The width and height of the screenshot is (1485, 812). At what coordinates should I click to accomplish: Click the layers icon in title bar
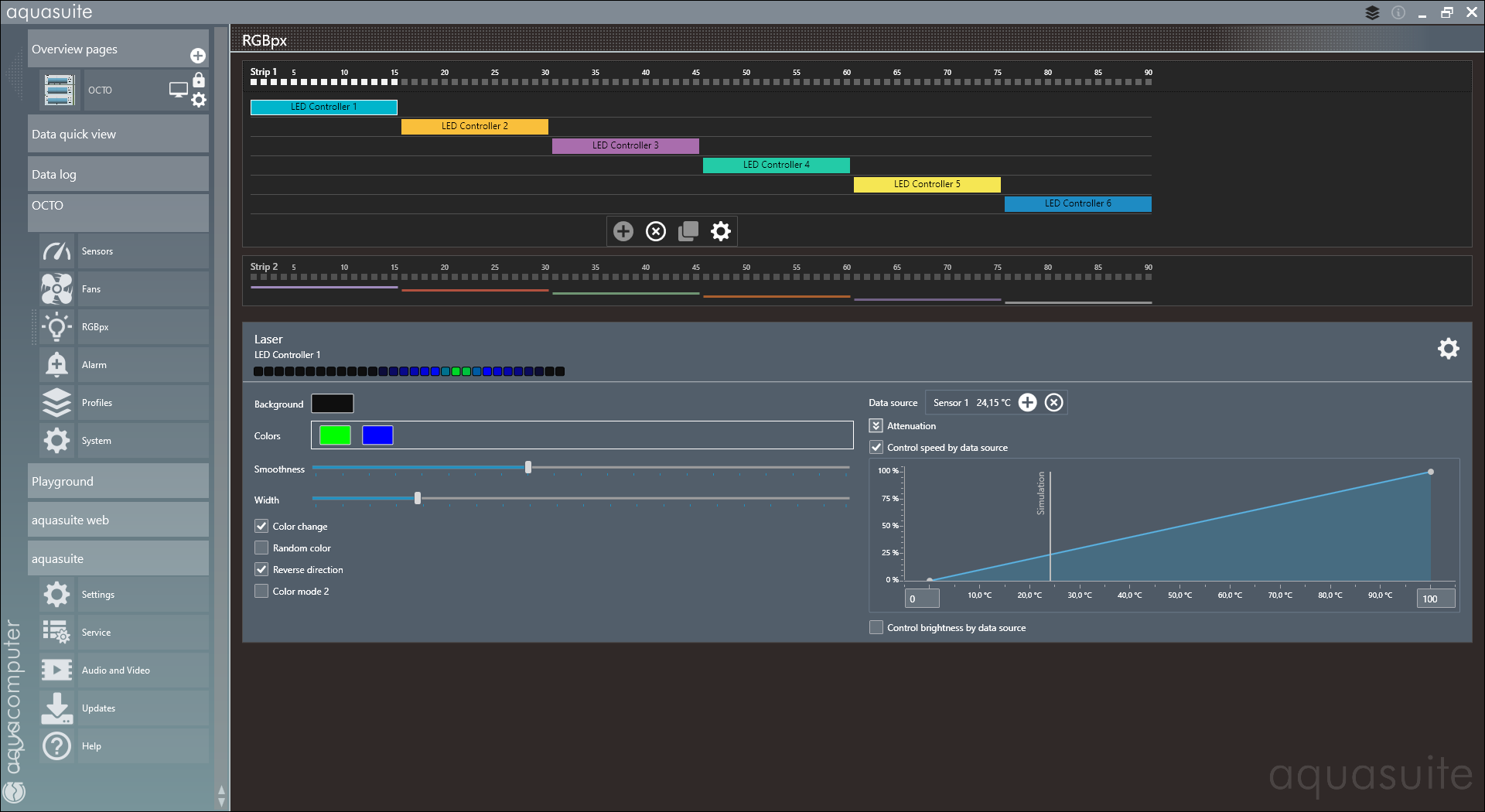click(1373, 12)
